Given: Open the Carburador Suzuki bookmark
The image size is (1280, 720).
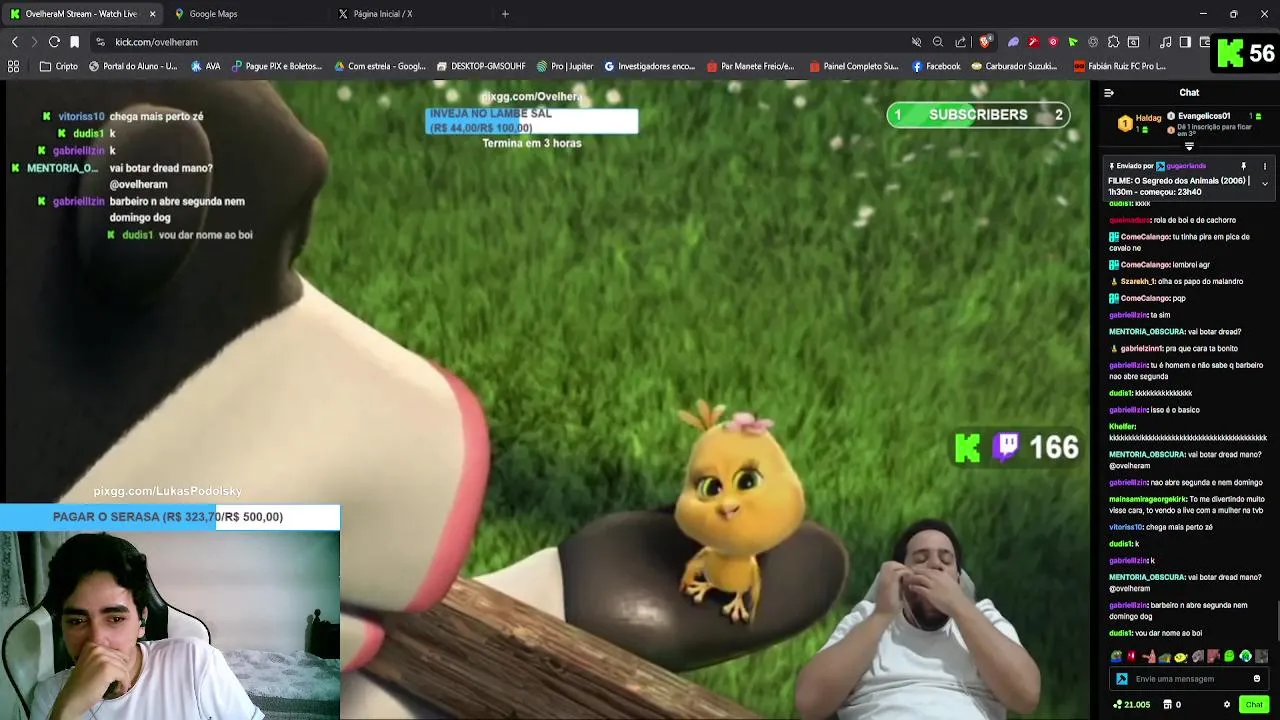Looking at the screenshot, I should [x=1014, y=66].
